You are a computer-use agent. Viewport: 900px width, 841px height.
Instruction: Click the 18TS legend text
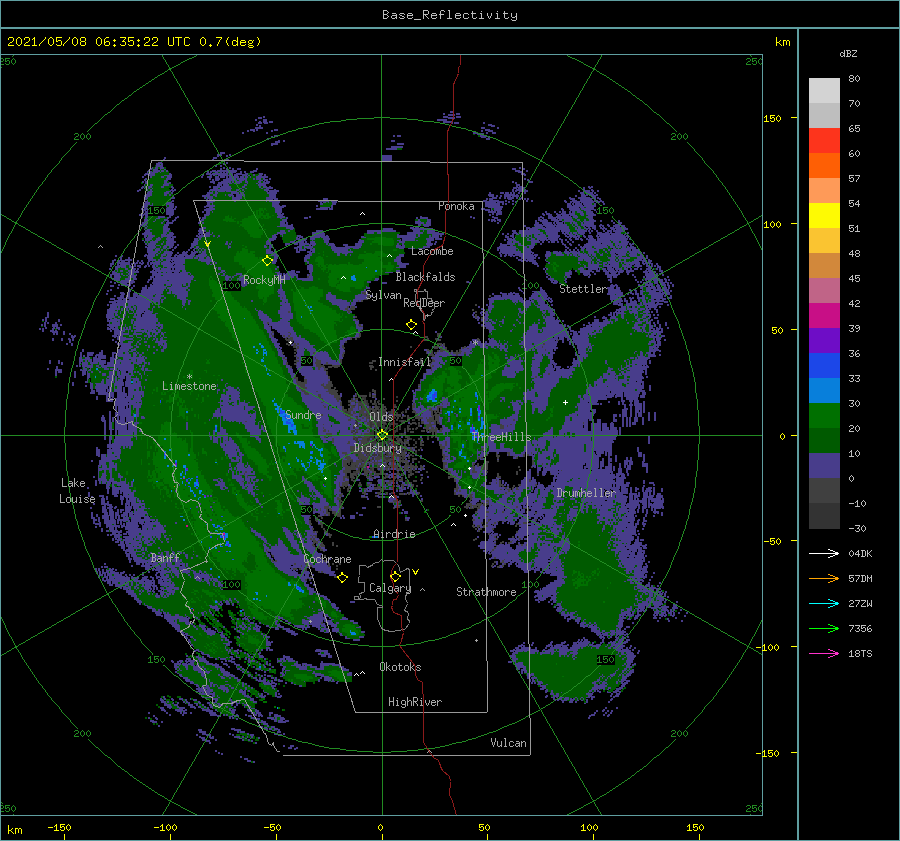tap(860, 653)
